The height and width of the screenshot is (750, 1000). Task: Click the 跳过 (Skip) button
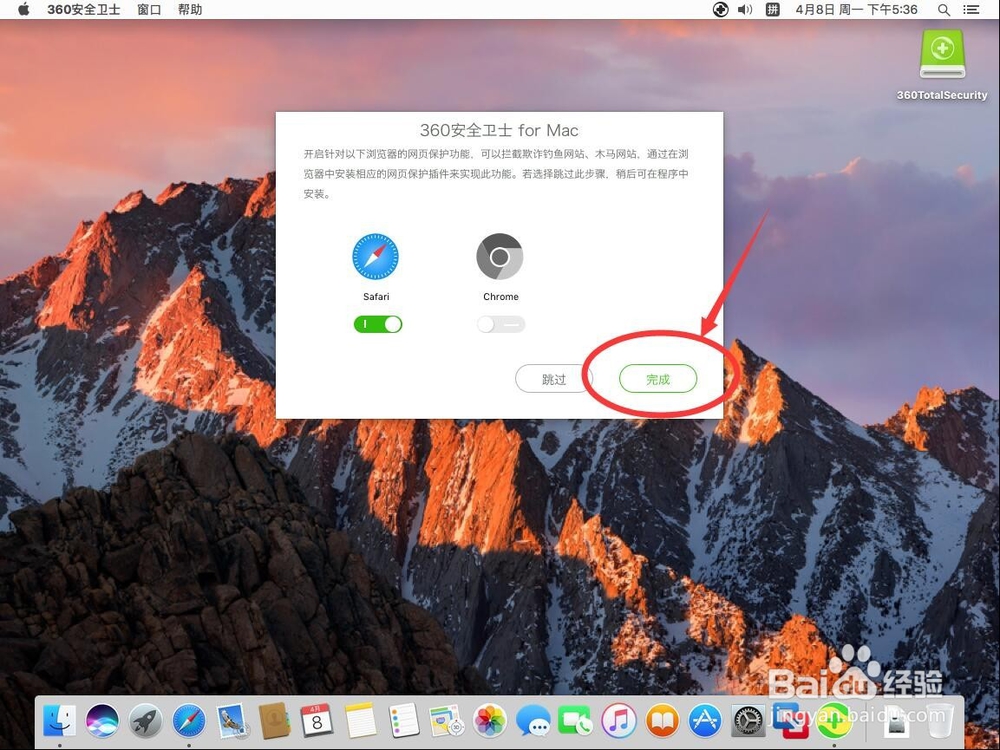(554, 379)
